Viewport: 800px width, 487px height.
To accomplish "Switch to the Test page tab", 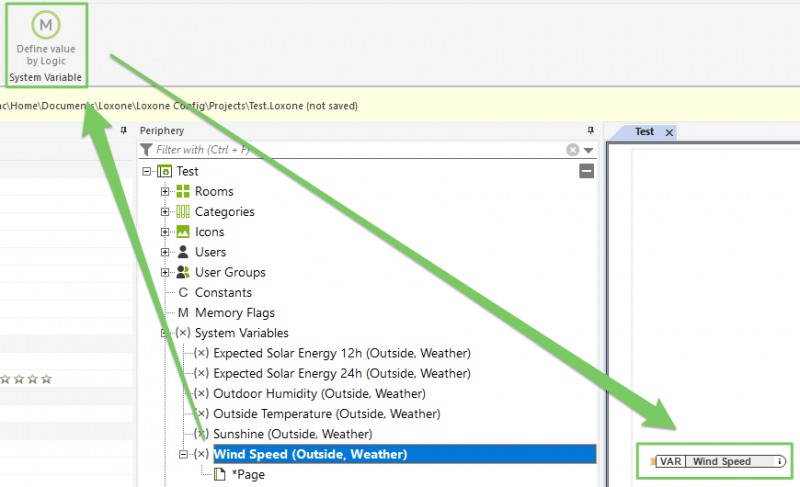I will (644, 132).
